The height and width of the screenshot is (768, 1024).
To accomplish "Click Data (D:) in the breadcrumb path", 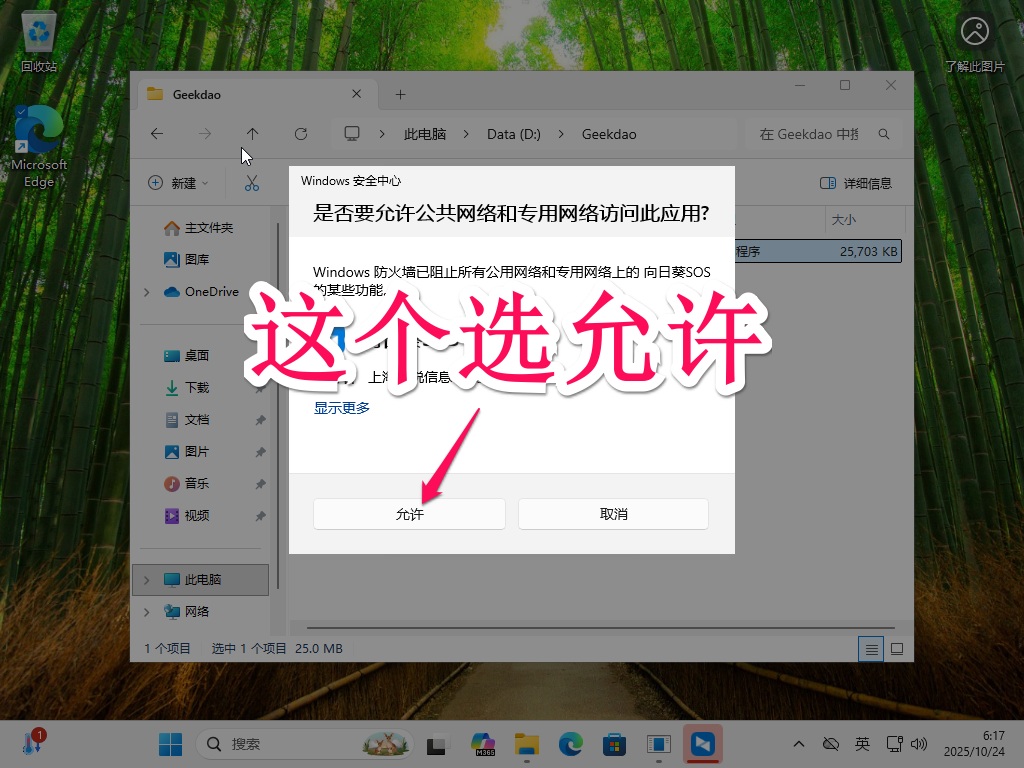I will coord(513,133).
